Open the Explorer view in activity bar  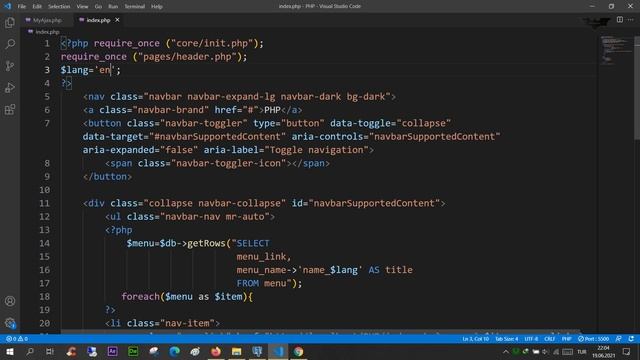coord(10,22)
